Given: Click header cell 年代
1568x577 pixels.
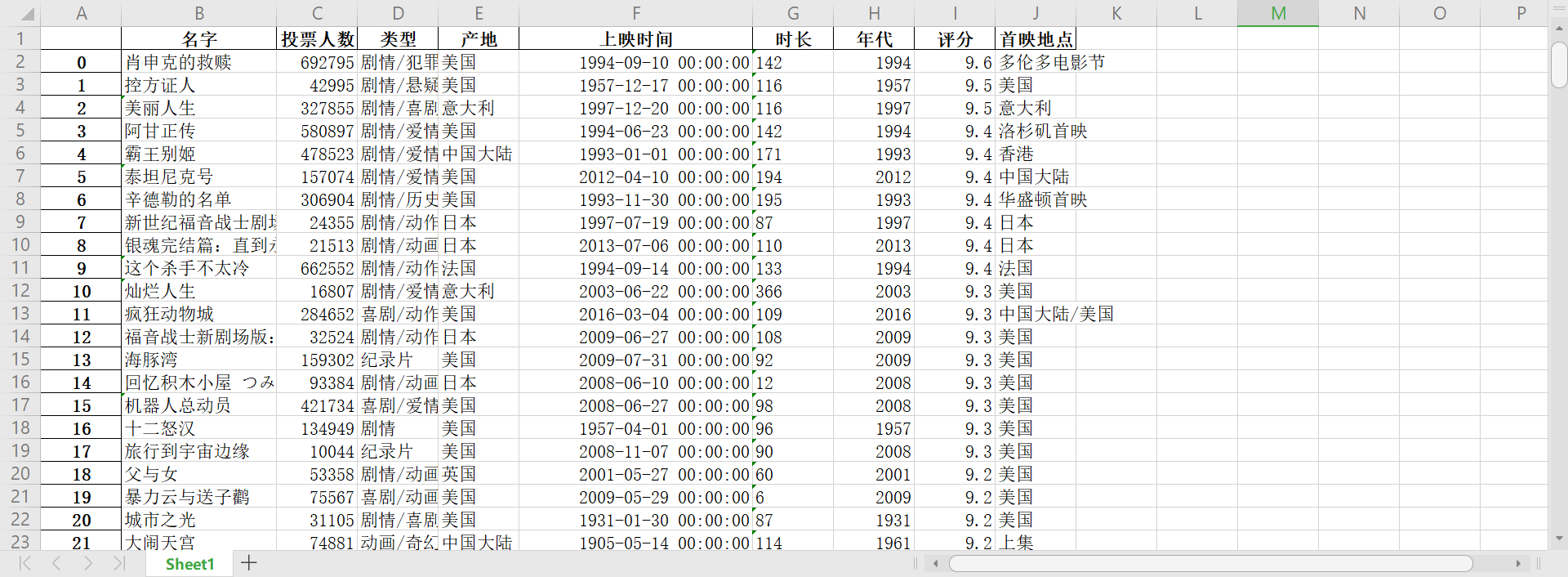Looking at the screenshot, I should tap(874, 38).
